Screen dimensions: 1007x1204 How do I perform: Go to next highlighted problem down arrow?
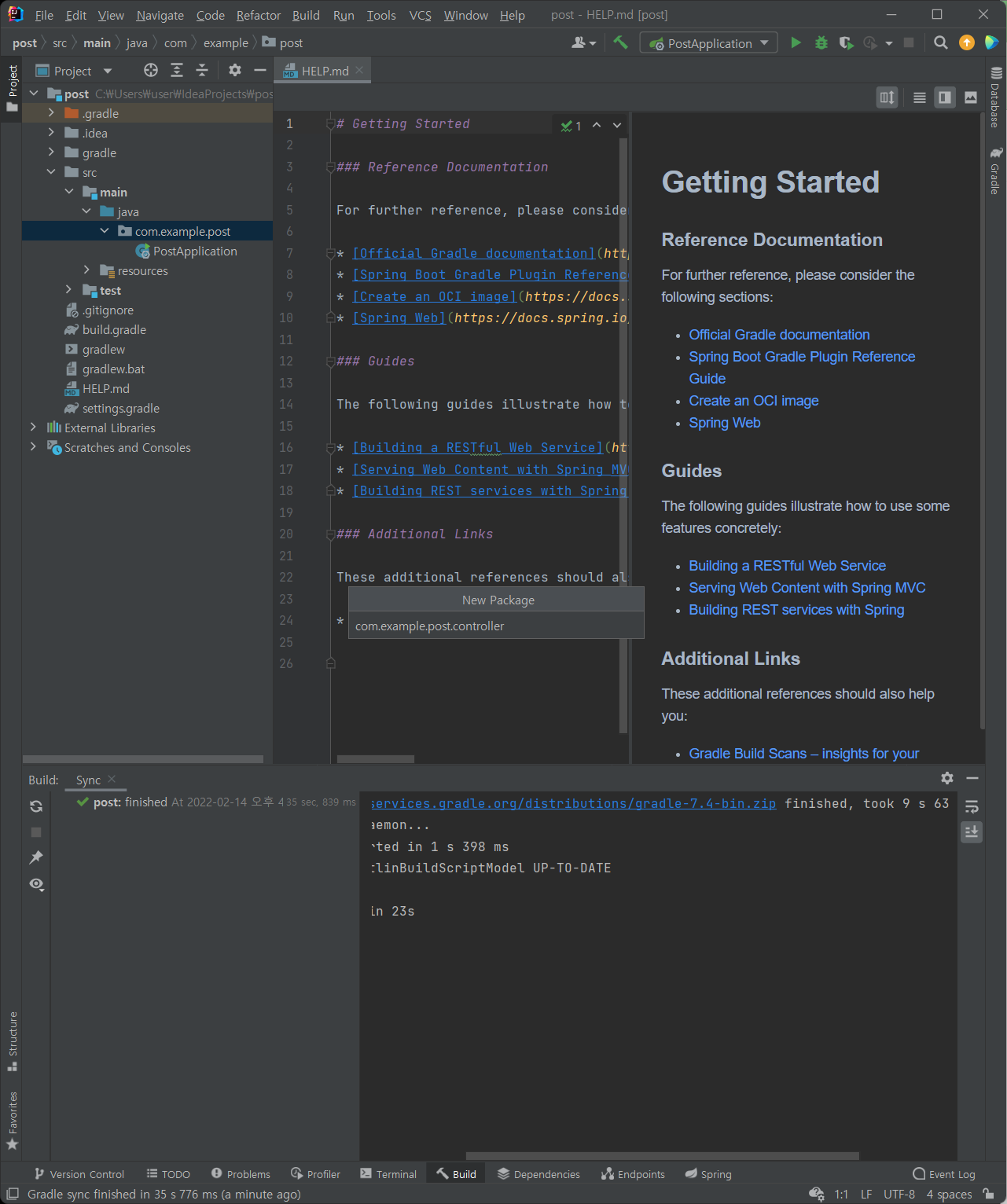617,125
